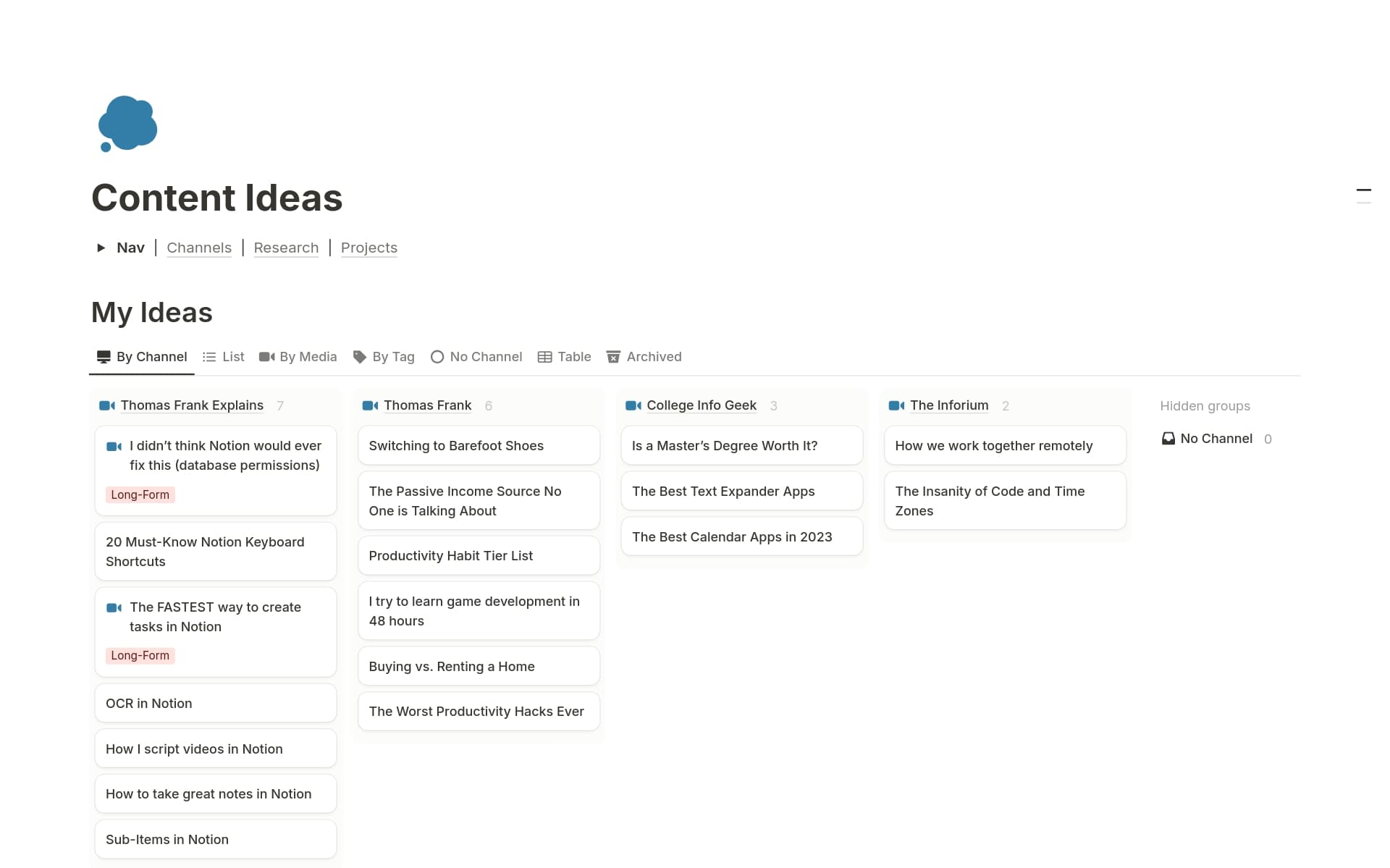Open the Channels link
The image size is (1390, 868).
(199, 248)
